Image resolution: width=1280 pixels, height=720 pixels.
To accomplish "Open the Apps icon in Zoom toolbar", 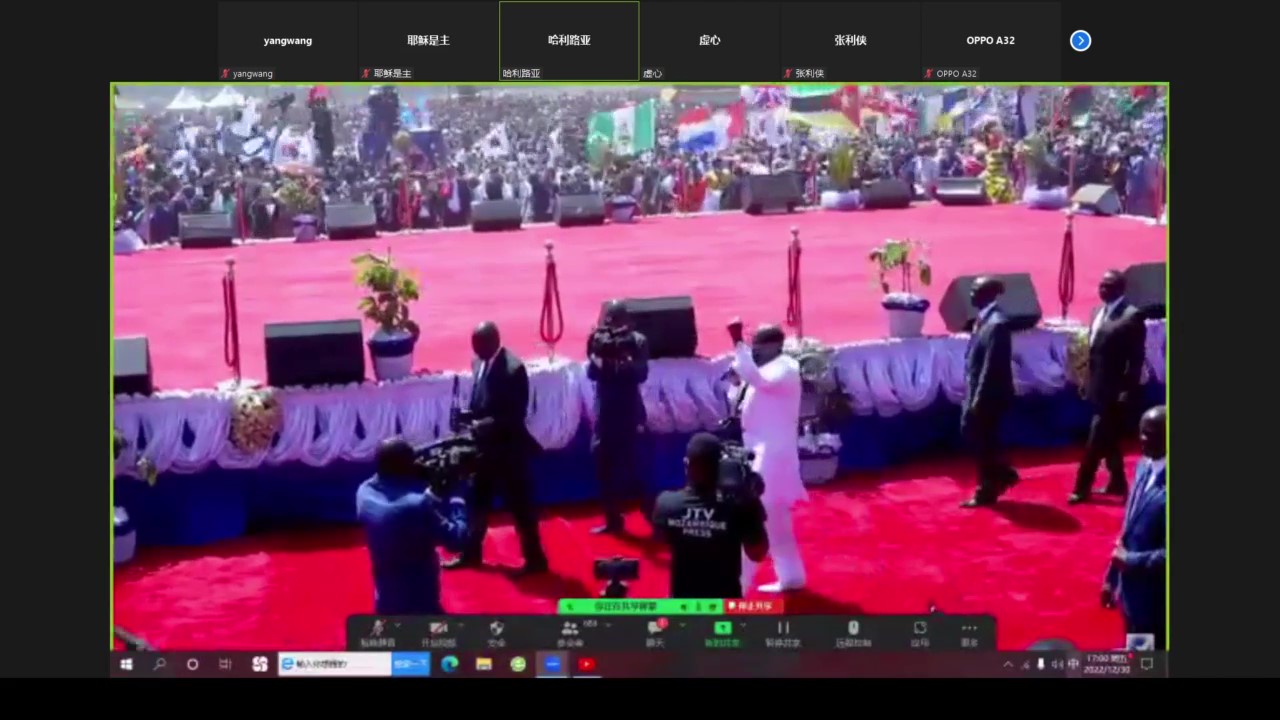I will pyautogui.click(x=919, y=630).
